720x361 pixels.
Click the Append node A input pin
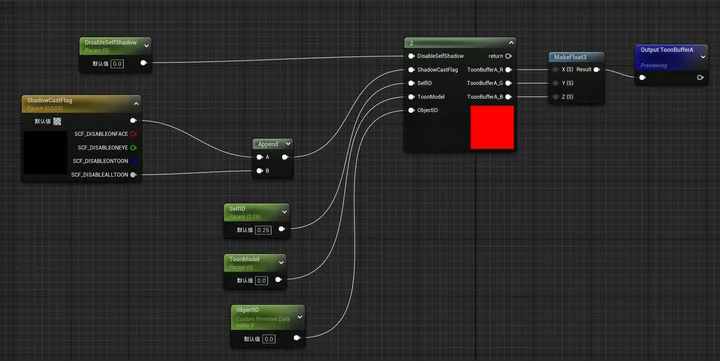259,157
